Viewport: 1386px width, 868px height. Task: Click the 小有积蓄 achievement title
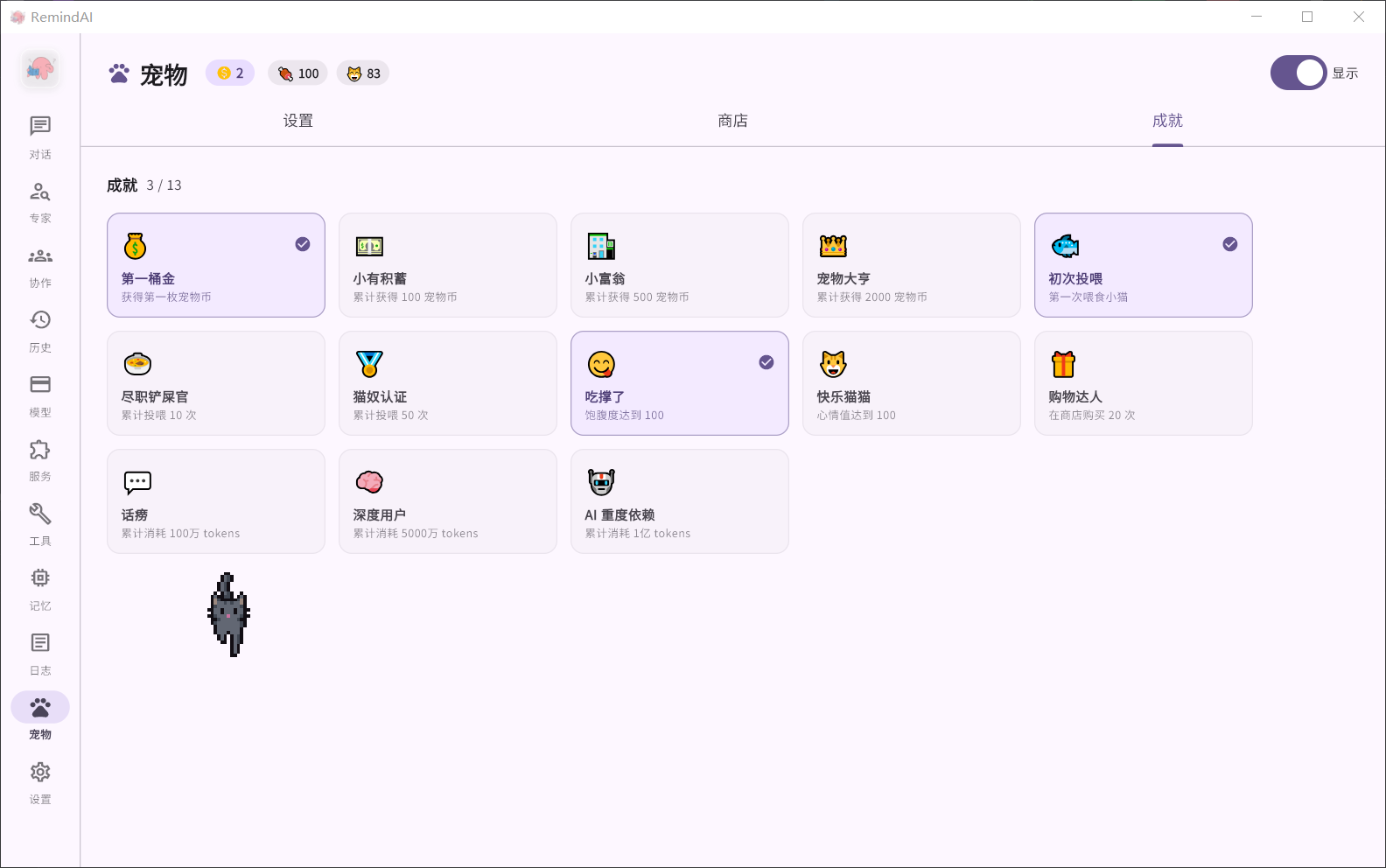380,278
